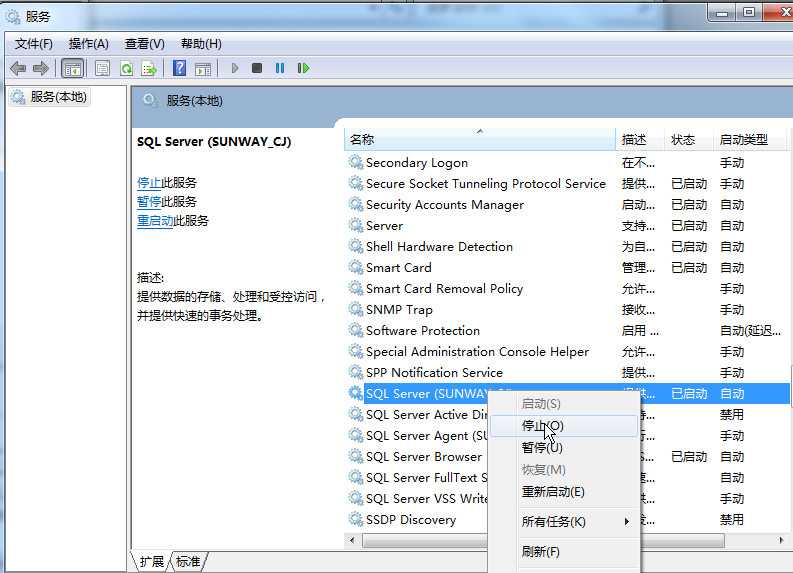The image size is (793, 573).
Task: Click the horizontal scrollbar left arrow
Action: tap(353, 541)
